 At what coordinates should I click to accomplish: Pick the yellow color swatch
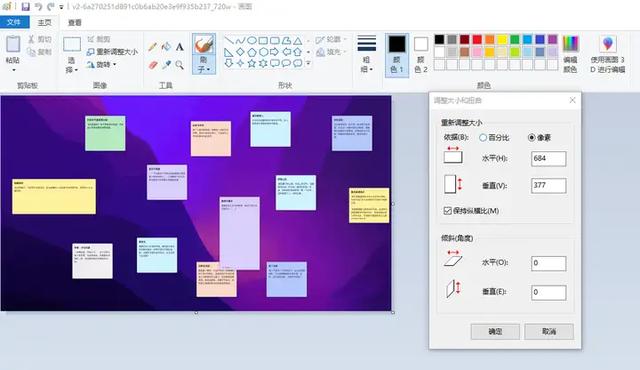click(x=502, y=39)
